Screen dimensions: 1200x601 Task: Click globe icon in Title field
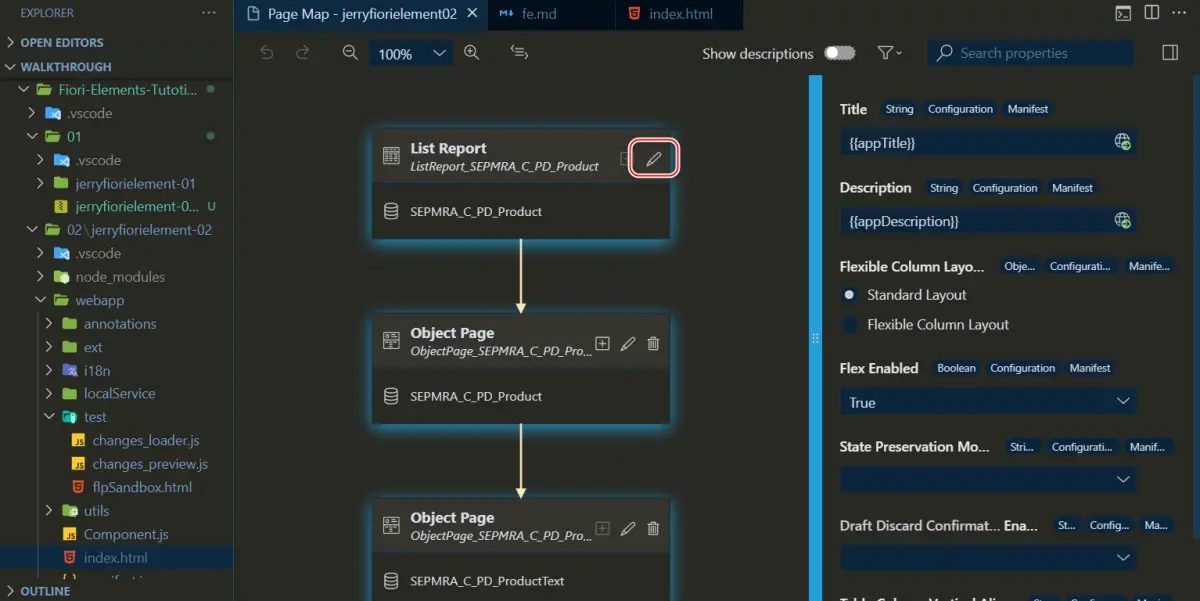[1122, 142]
